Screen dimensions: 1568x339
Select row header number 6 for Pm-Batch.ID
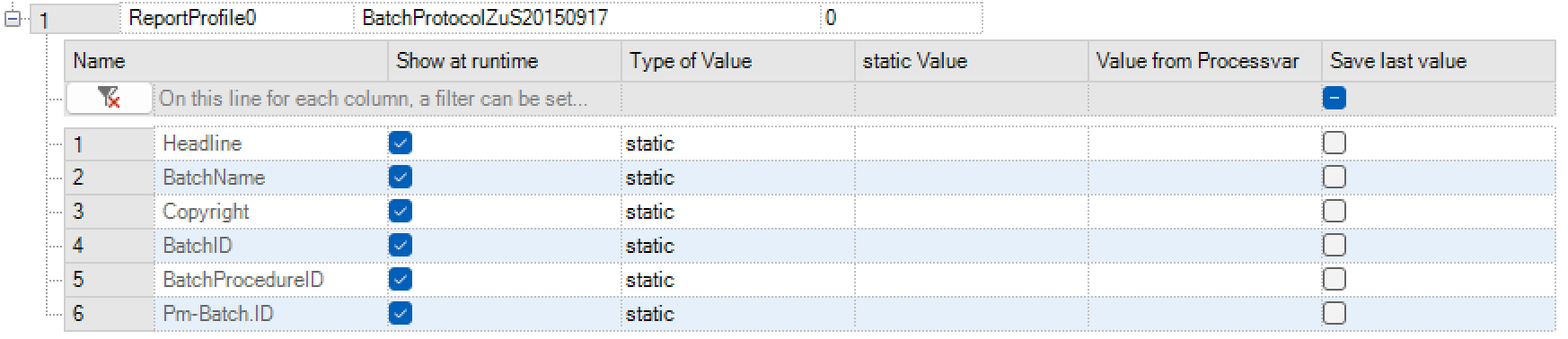pos(110,314)
